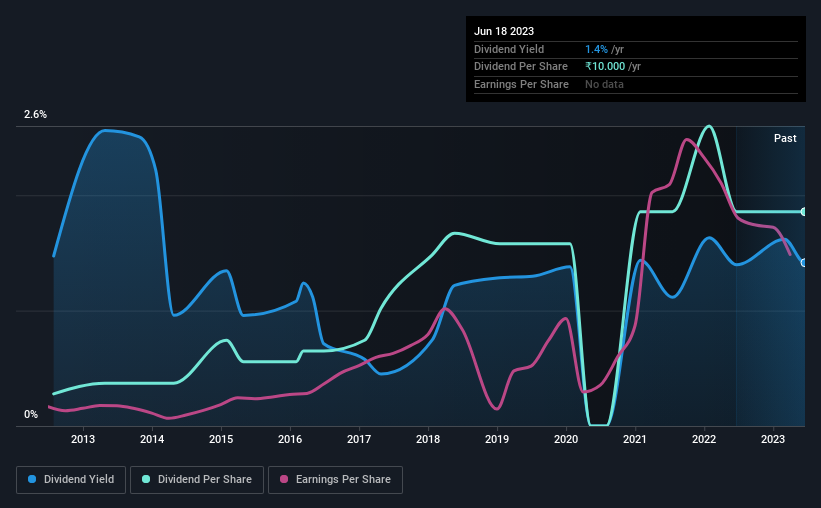Viewport: 821px width, 508px height.
Task: Select the Dividend Per Share endpoint marker
Action: click(x=803, y=212)
